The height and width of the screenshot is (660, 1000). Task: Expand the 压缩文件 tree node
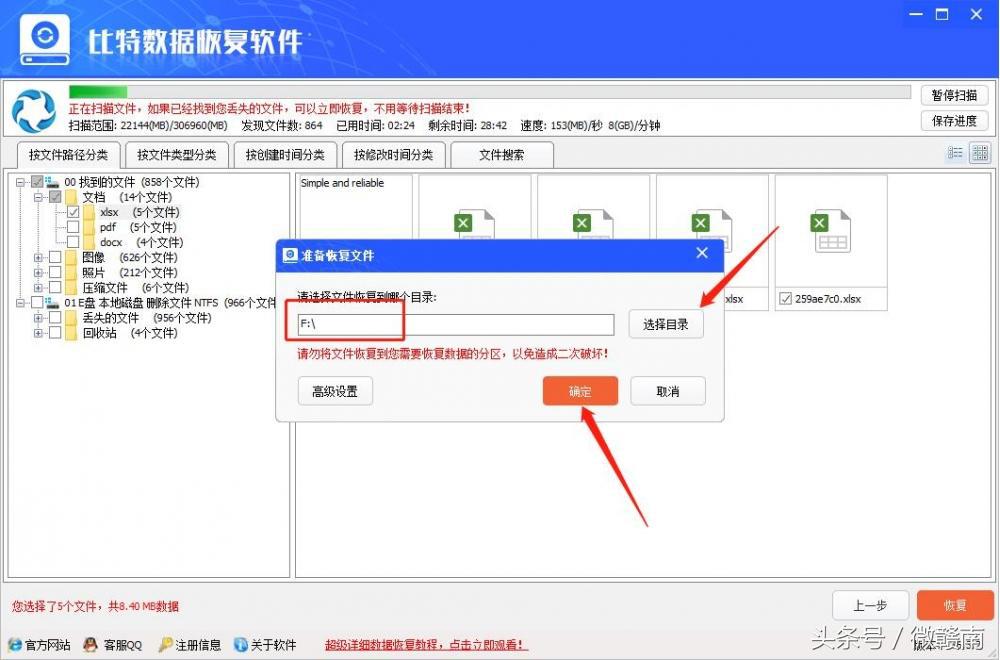(x=38, y=288)
